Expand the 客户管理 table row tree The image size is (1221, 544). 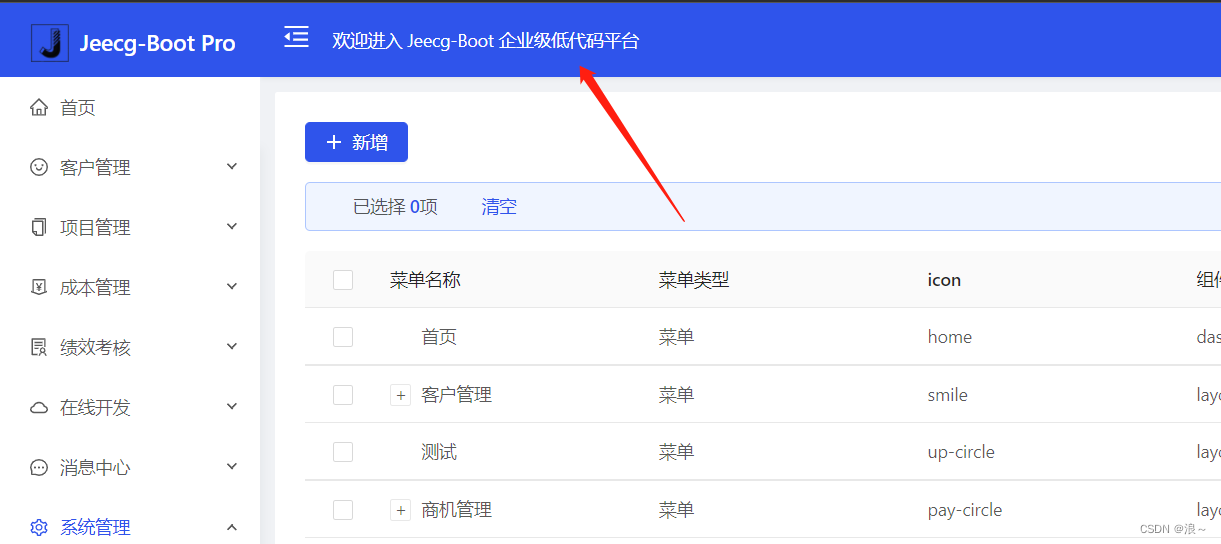(400, 395)
